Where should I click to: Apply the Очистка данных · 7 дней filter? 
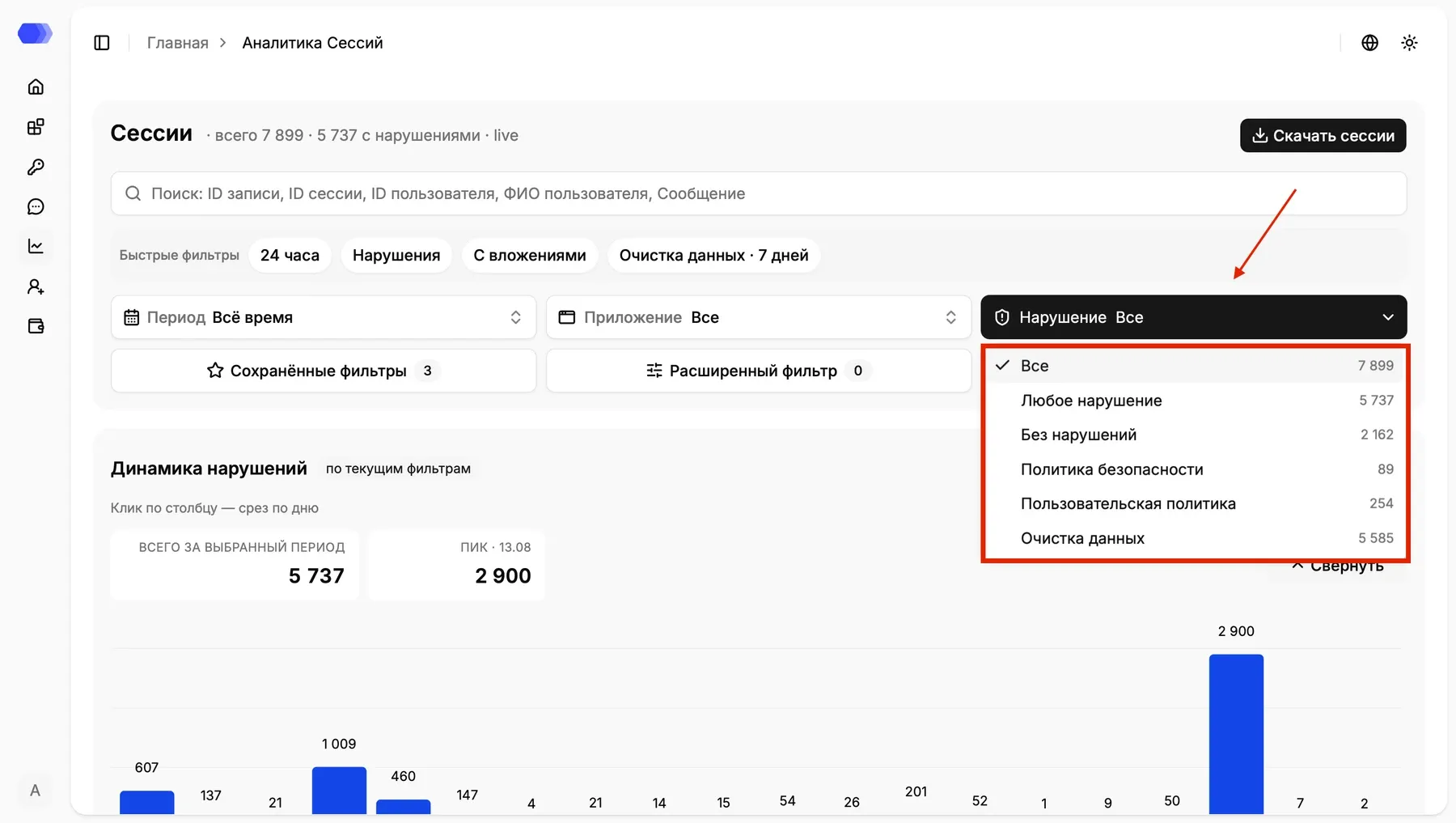pyautogui.click(x=713, y=255)
